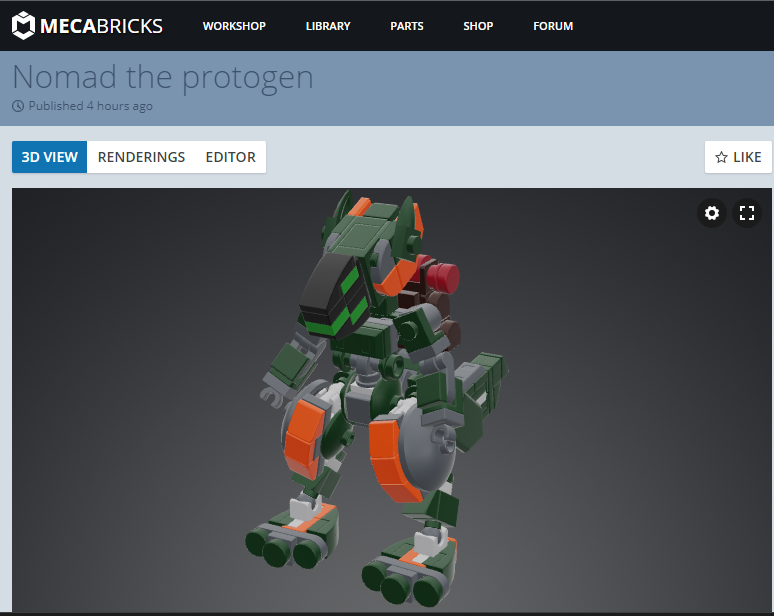This screenshot has width=774, height=616.
Task: Open the PARTS page
Action: coord(407,26)
